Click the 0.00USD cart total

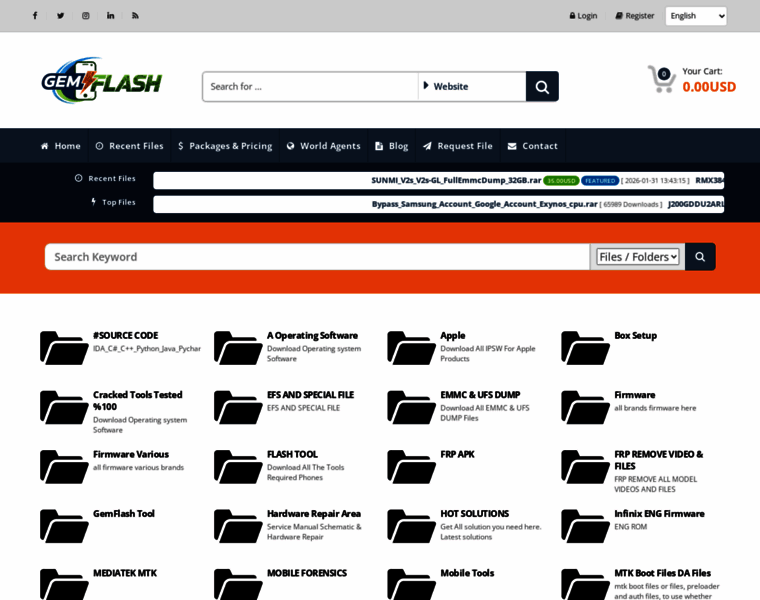pos(709,87)
